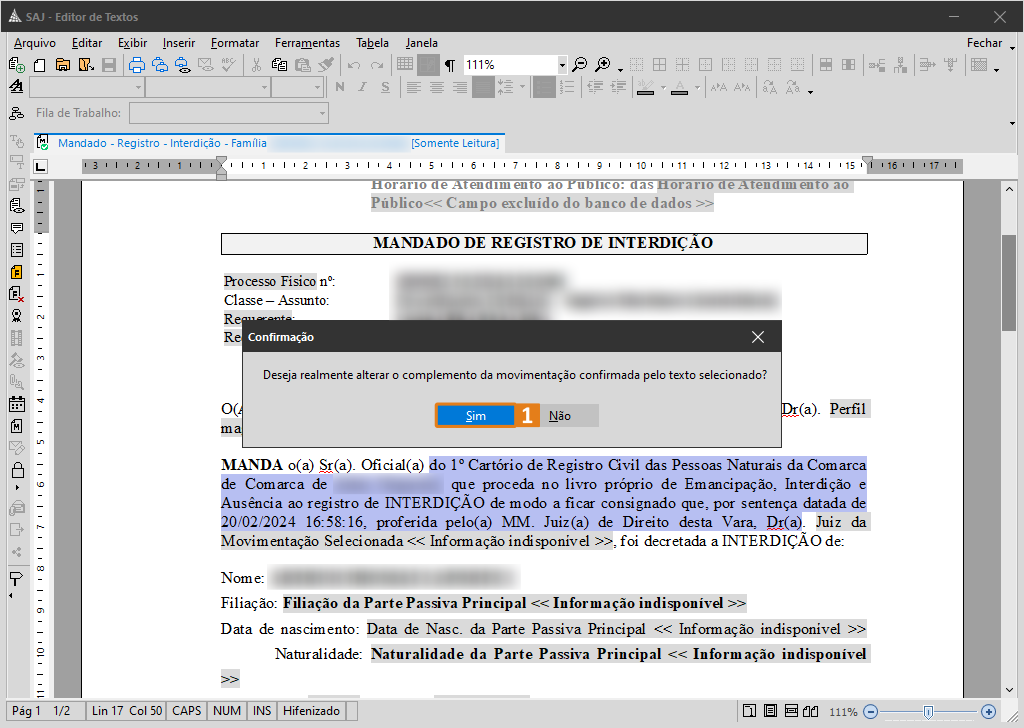Click the status bar zoom plus button

(x=988, y=712)
